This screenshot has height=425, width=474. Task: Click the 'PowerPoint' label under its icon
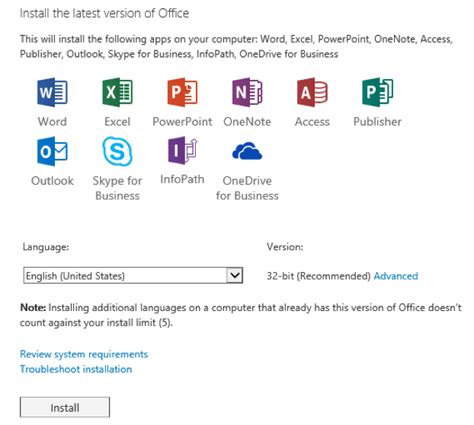tap(182, 122)
